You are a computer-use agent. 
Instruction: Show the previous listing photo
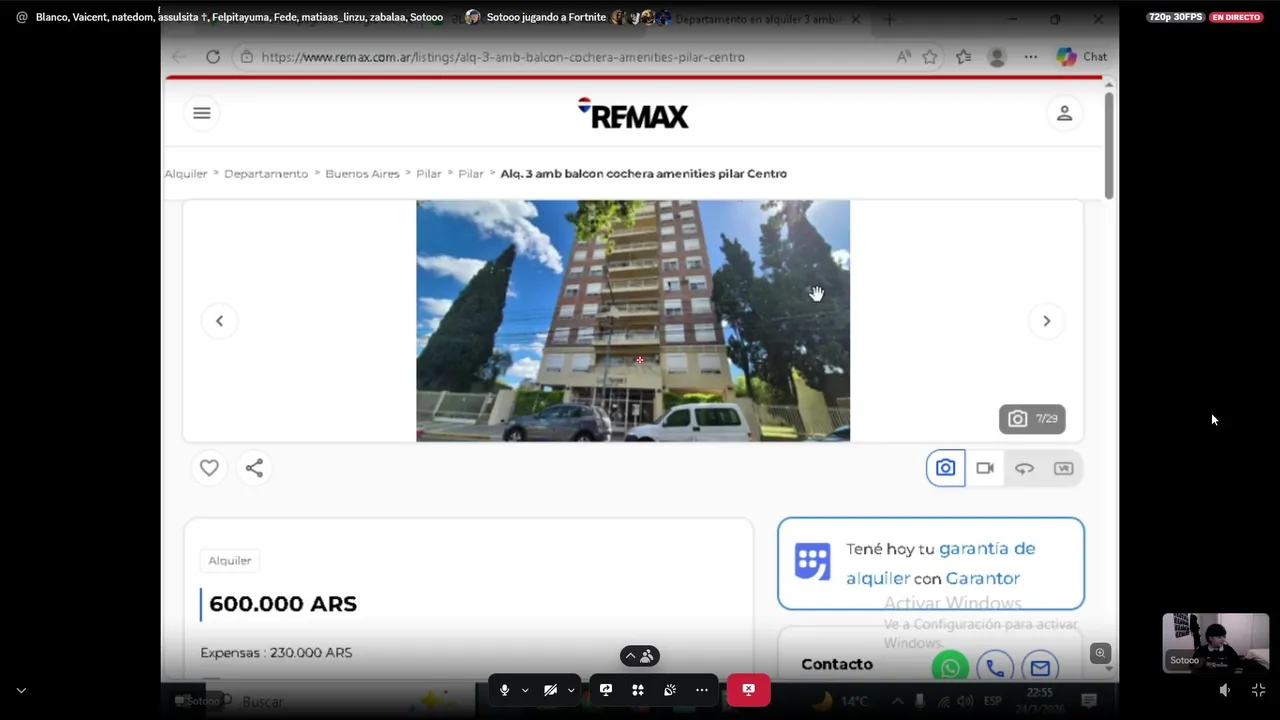[219, 321]
